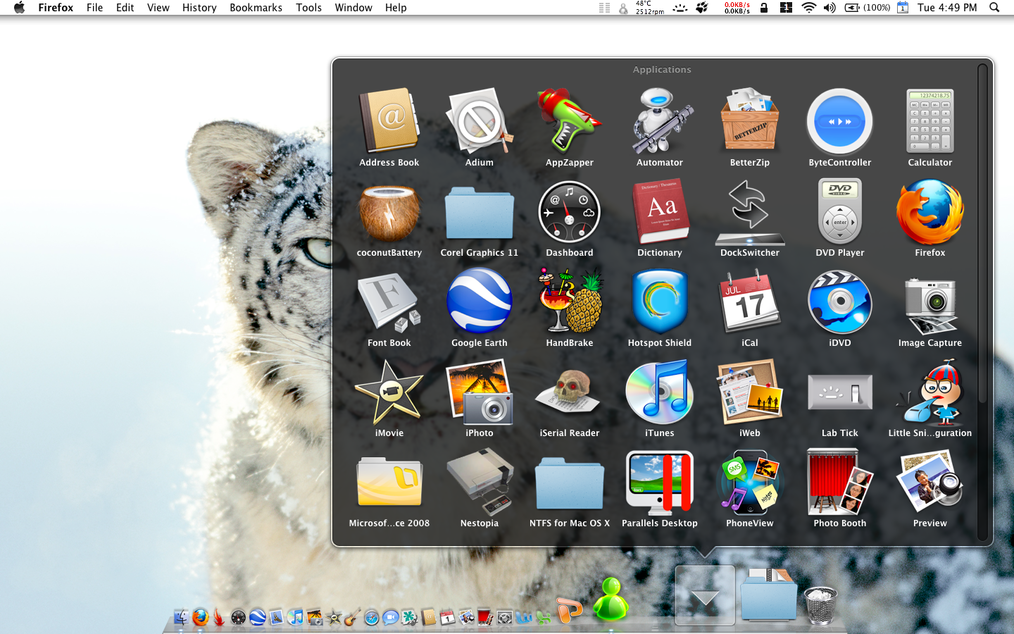Open the File menu

[x=94, y=8]
